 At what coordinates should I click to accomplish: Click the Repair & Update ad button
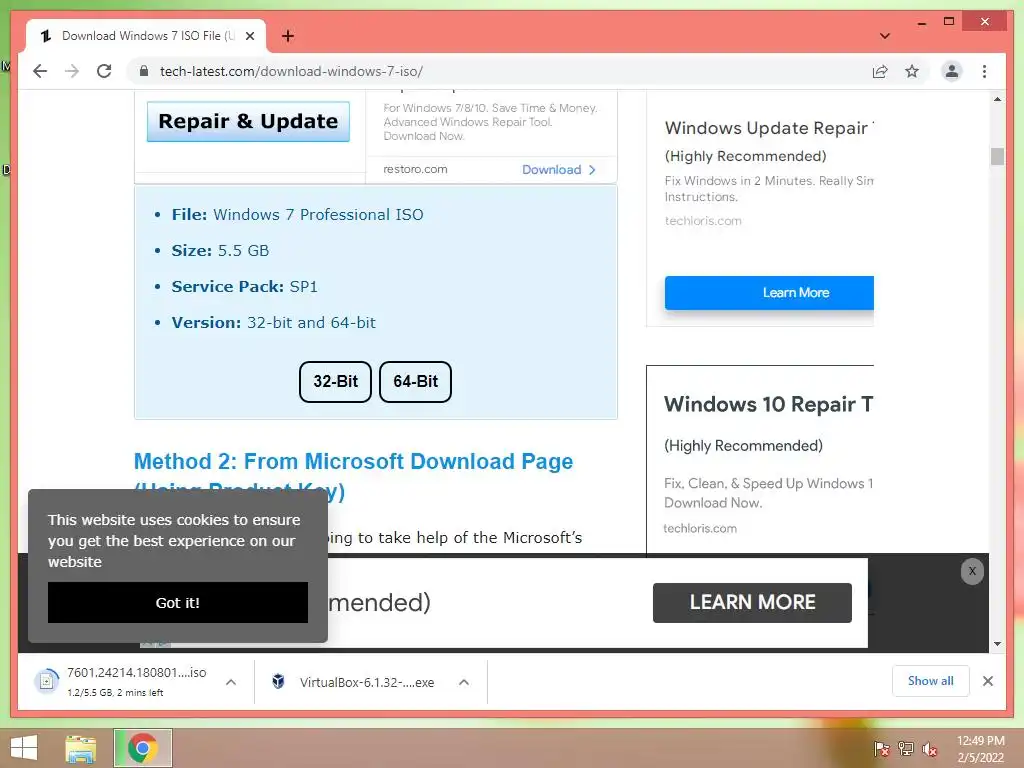[248, 121]
